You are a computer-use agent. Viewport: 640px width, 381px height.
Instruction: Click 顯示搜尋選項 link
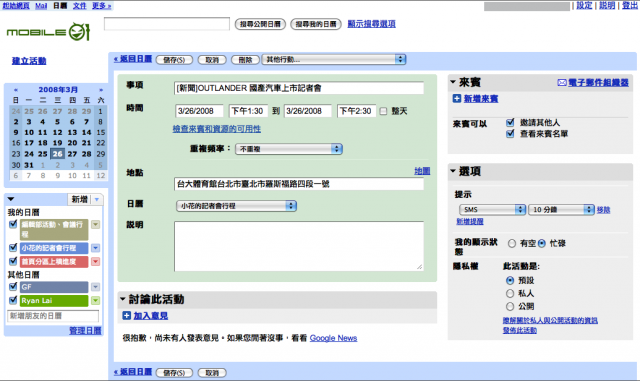pos(371,24)
